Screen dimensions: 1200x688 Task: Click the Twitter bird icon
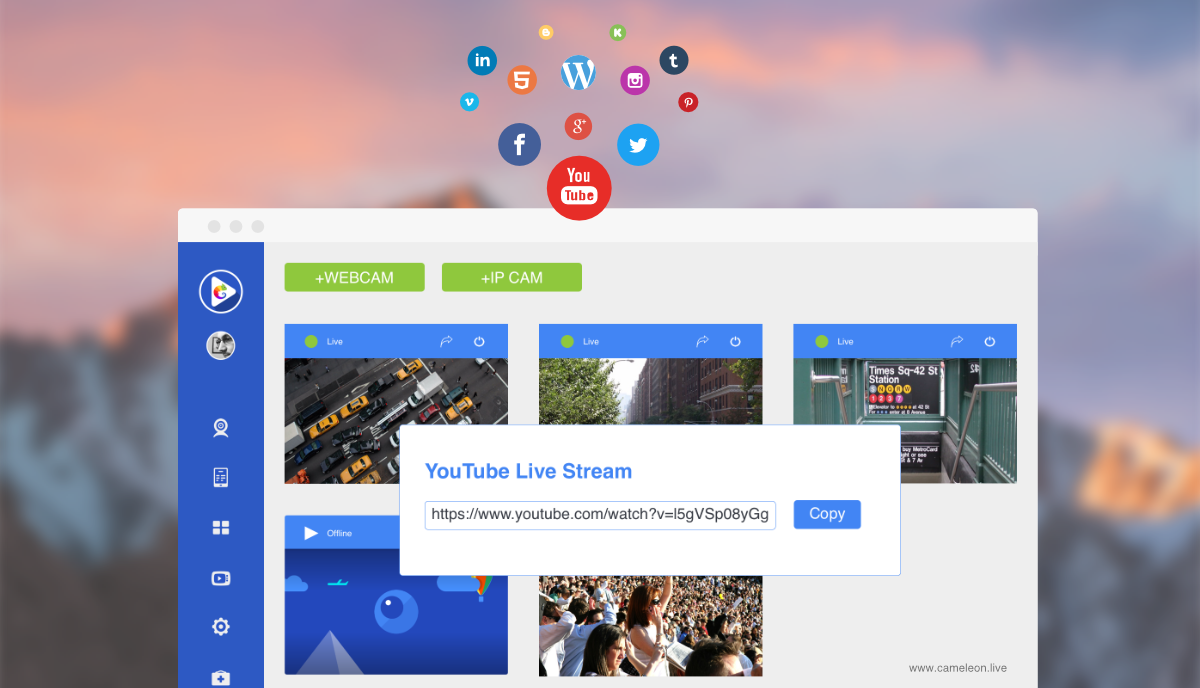pyautogui.click(x=638, y=145)
